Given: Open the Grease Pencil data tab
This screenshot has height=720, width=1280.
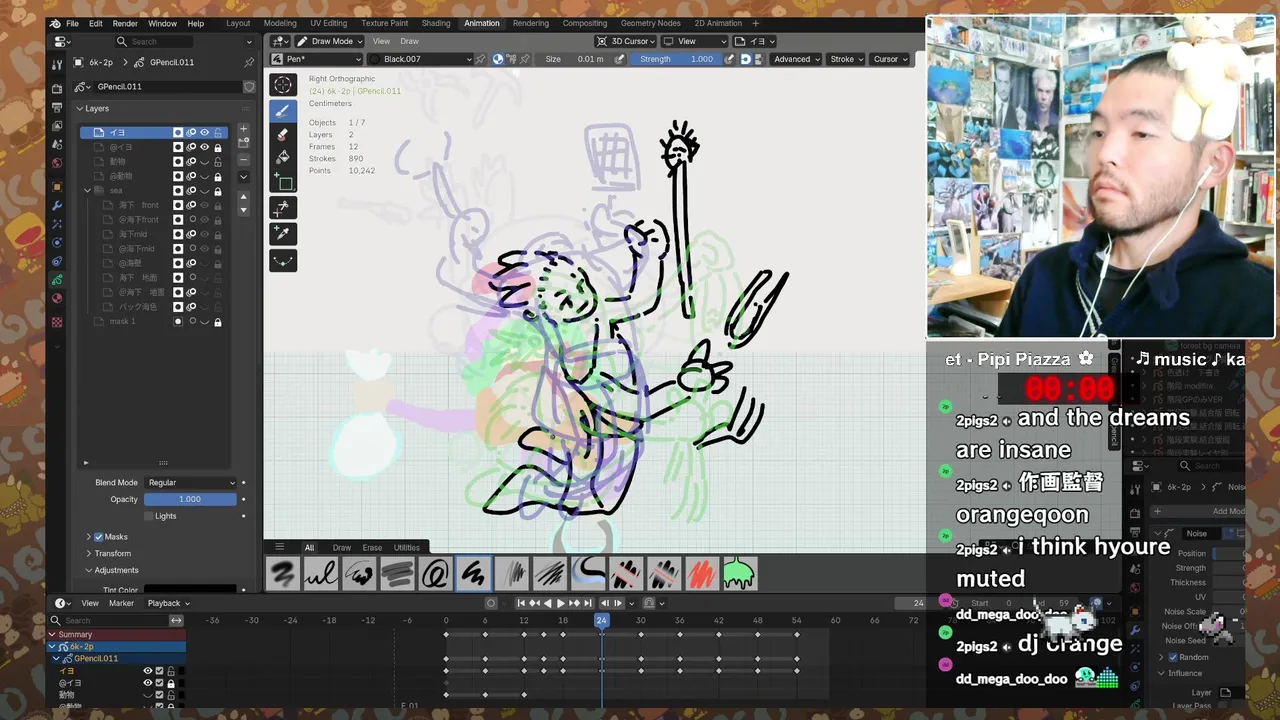Looking at the screenshot, I should click(57, 279).
